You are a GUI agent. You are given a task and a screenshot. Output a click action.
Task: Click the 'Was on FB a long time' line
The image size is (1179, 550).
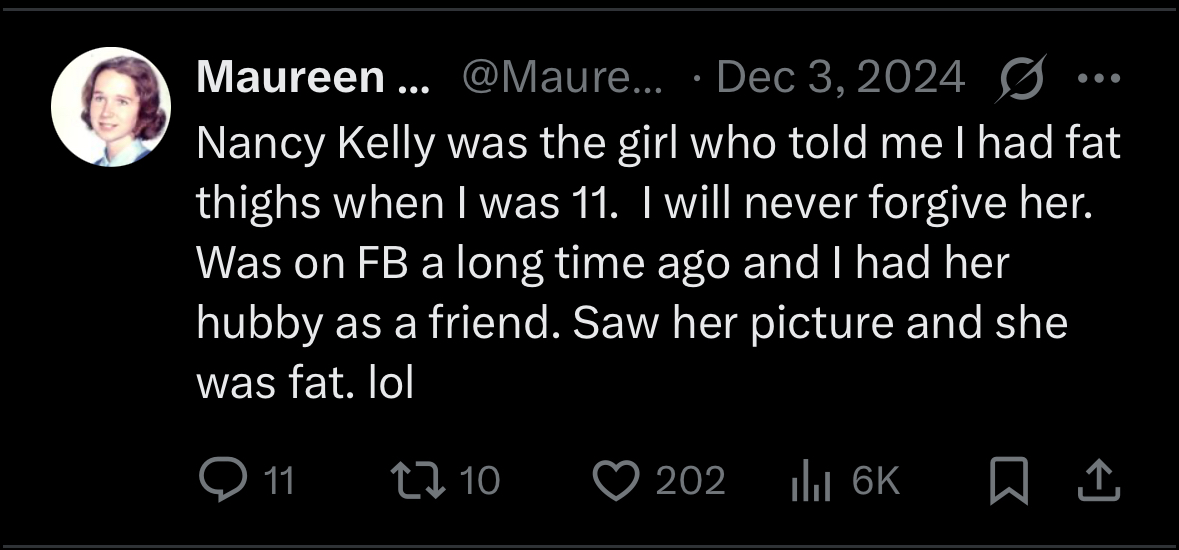click(x=602, y=263)
